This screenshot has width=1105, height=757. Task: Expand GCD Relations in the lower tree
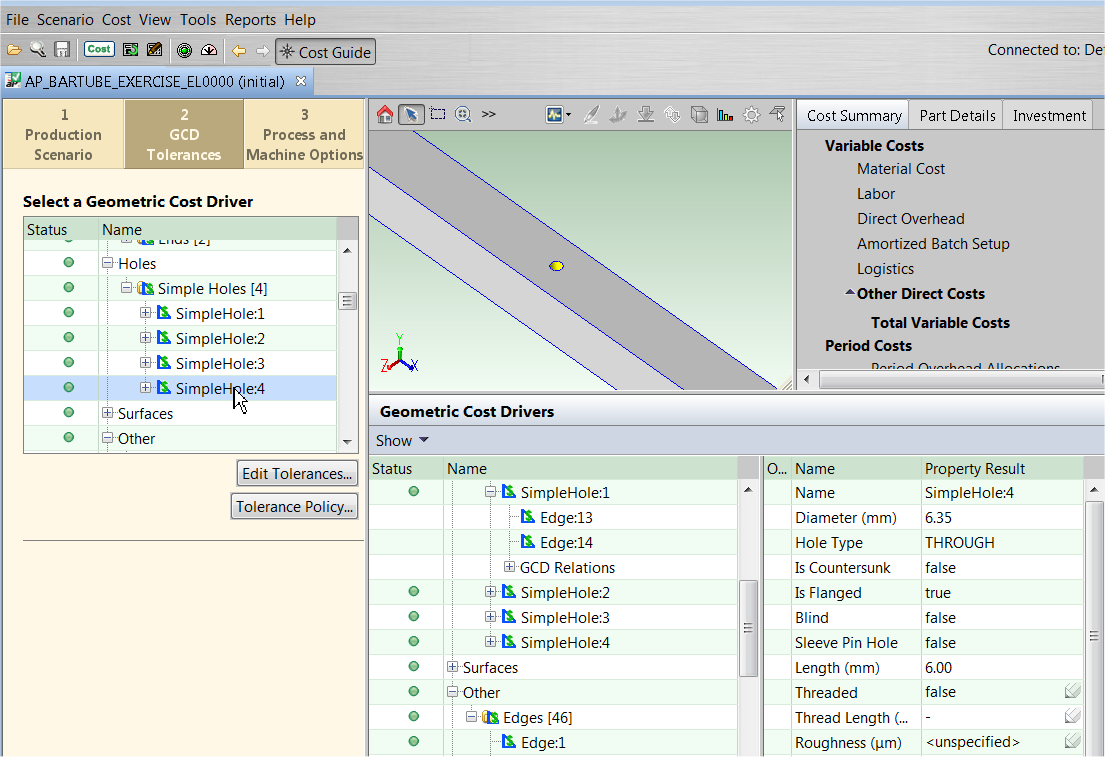tap(509, 568)
